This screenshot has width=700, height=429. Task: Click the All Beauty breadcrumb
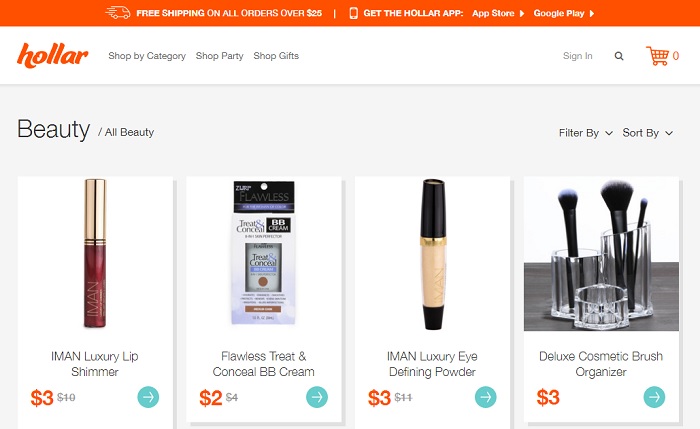(129, 132)
